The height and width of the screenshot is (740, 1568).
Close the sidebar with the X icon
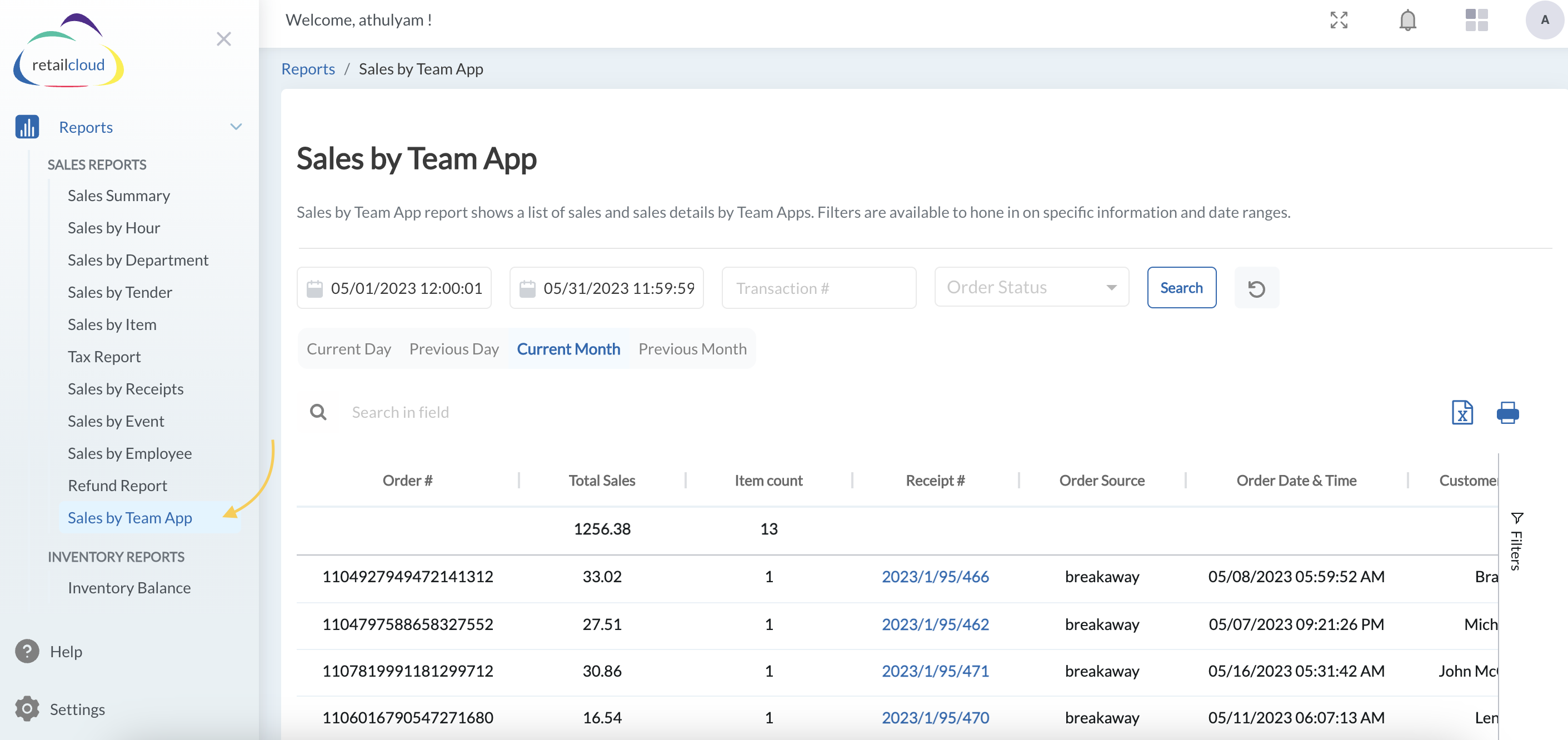224,39
